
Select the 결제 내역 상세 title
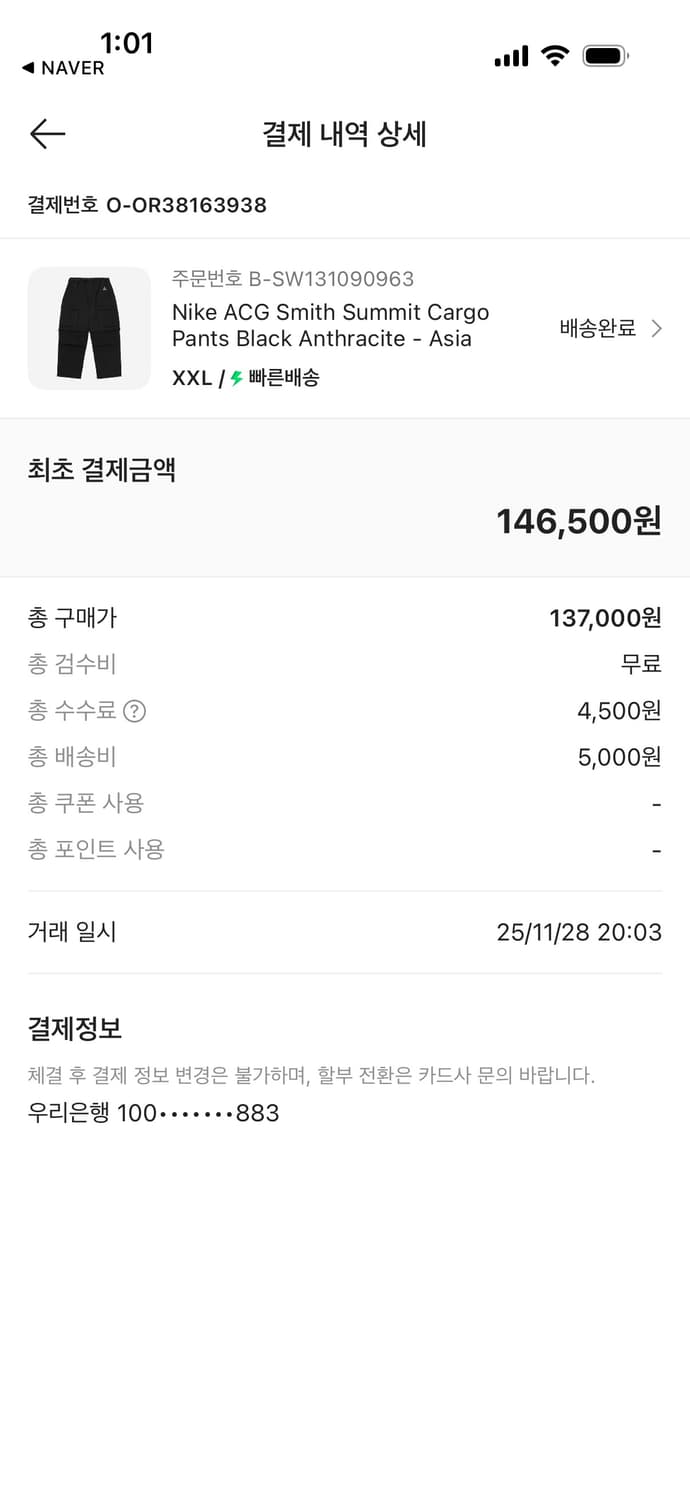(x=345, y=135)
